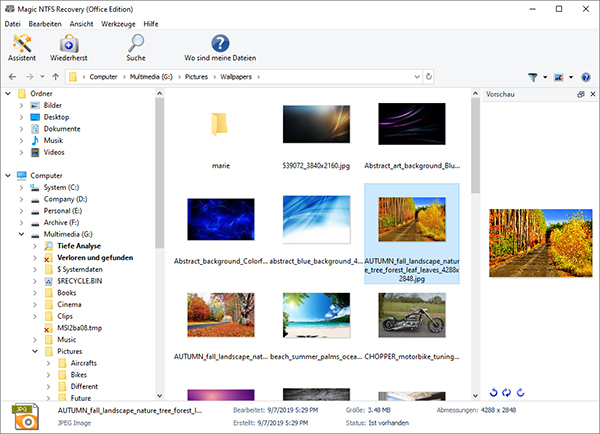Collapse the Multimedia (G:) drive node
This screenshot has width=600, height=434.
tap(21, 234)
